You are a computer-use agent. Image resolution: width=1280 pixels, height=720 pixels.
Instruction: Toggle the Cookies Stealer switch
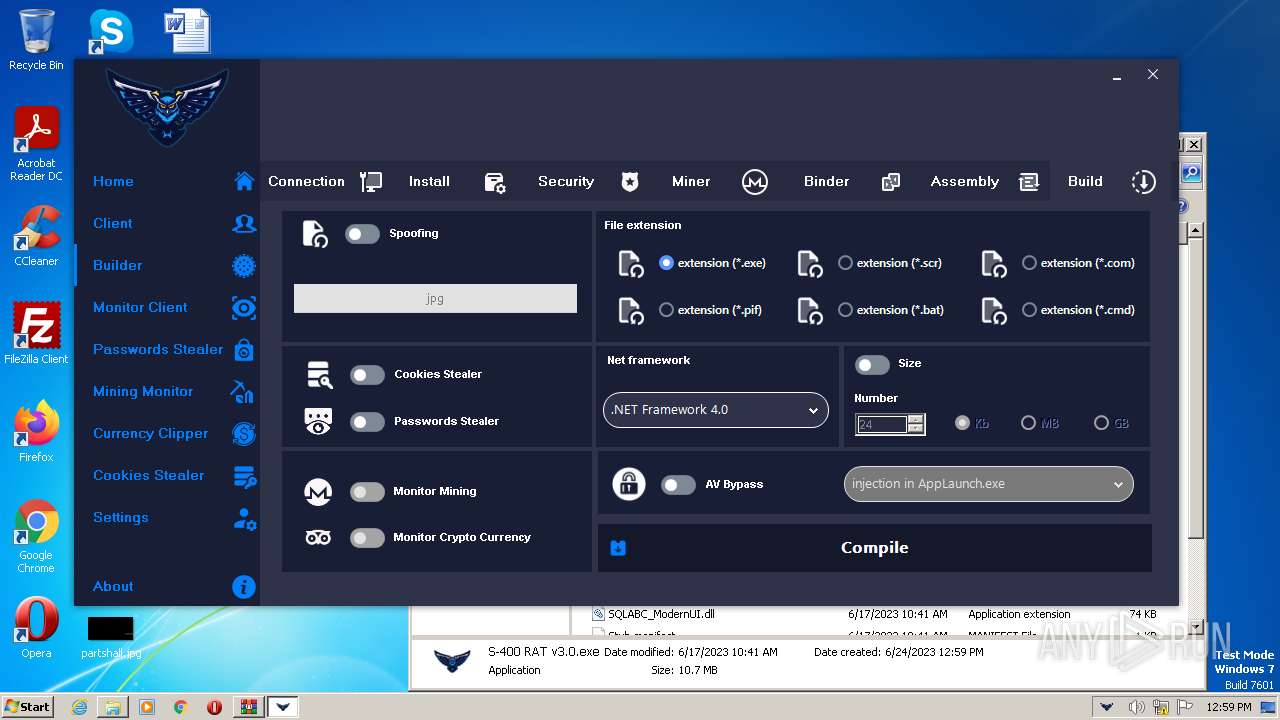pos(367,375)
